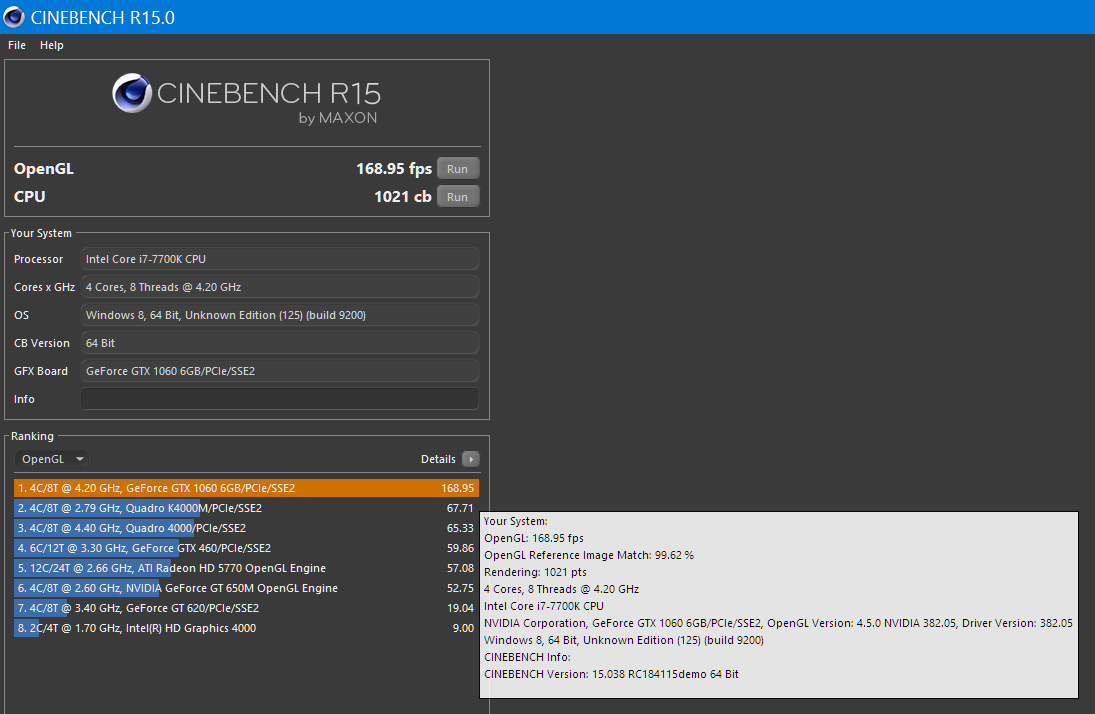Open the Help menu
This screenshot has height=714, width=1095.
tap(52, 45)
